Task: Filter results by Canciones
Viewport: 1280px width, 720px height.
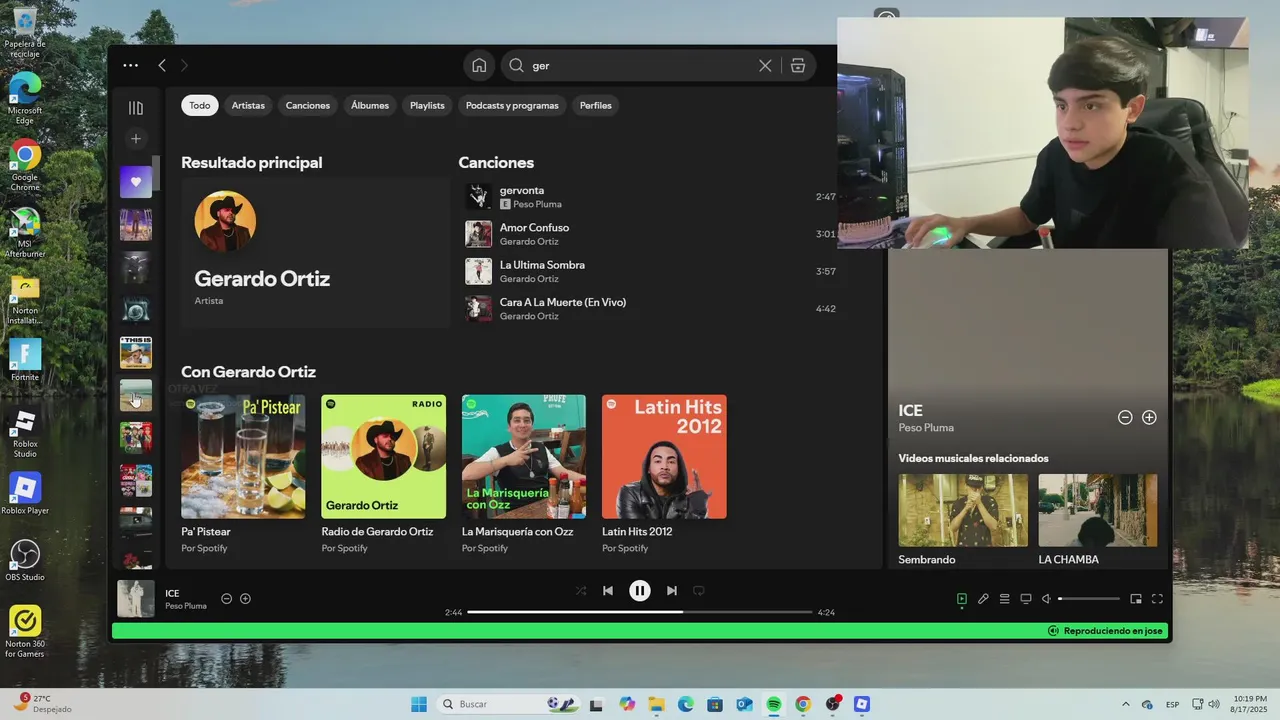Action: pyautogui.click(x=308, y=105)
